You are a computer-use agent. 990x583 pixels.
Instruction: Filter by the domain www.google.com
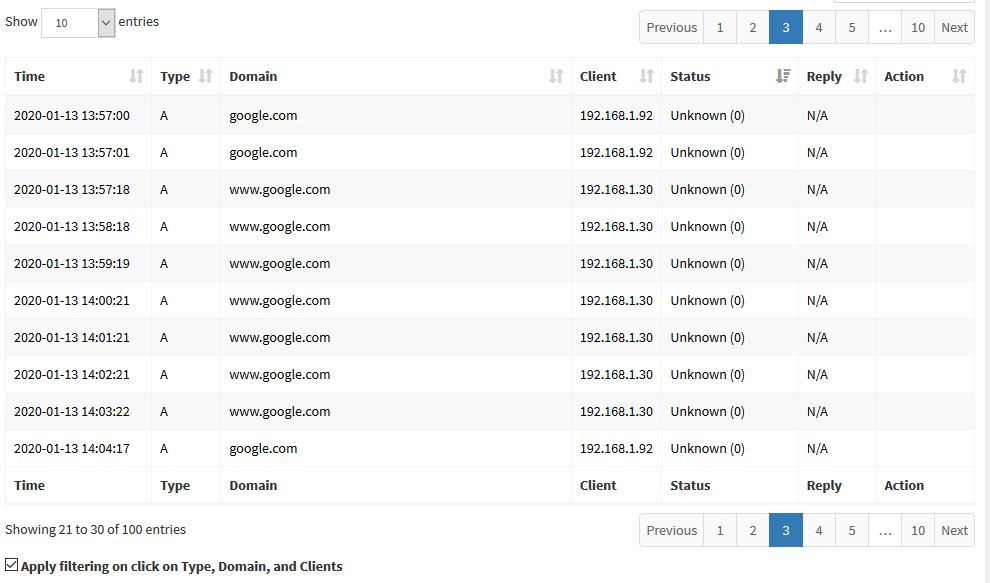(278, 189)
